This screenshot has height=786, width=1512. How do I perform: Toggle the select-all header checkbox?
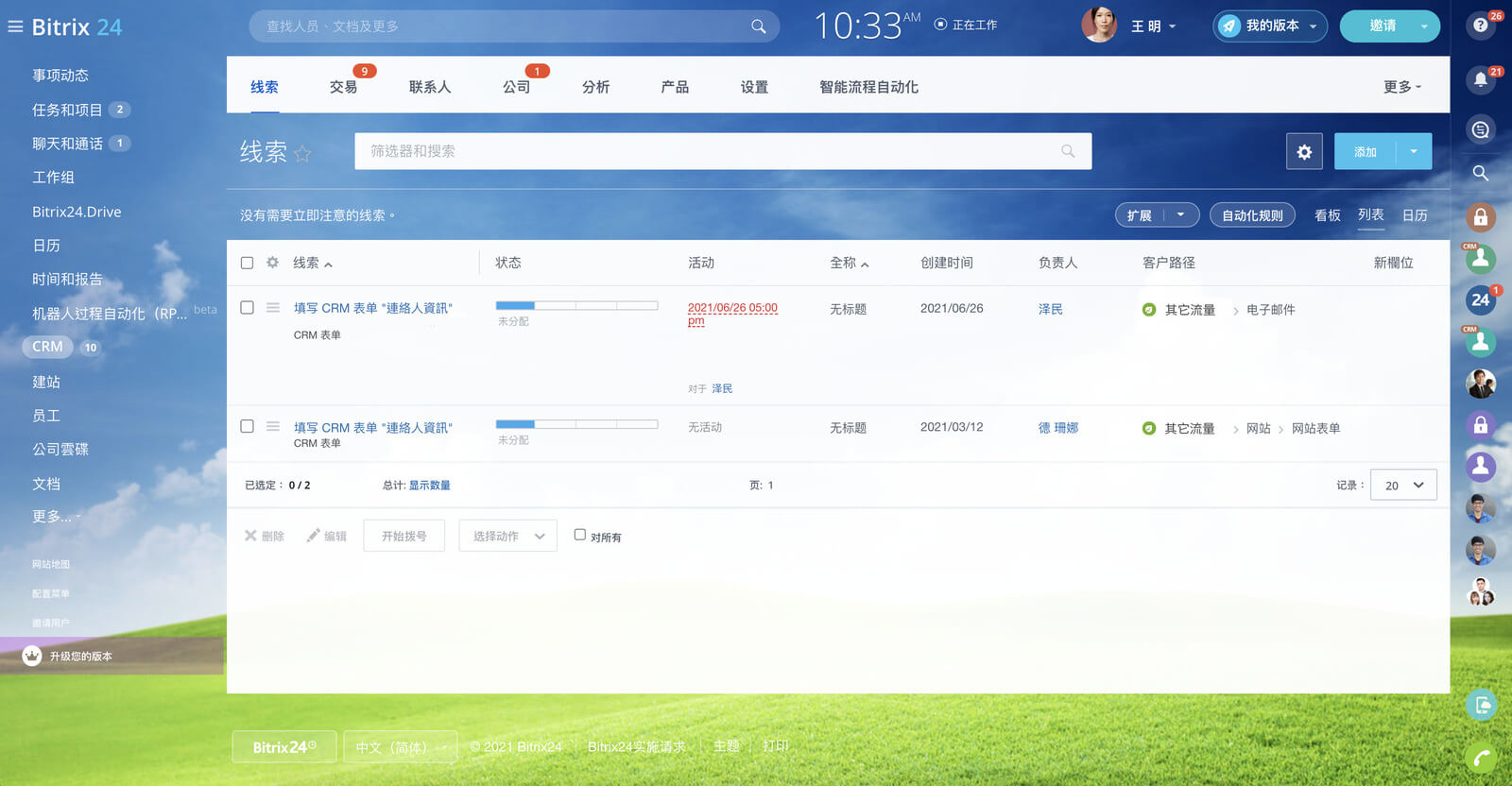(x=247, y=263)
